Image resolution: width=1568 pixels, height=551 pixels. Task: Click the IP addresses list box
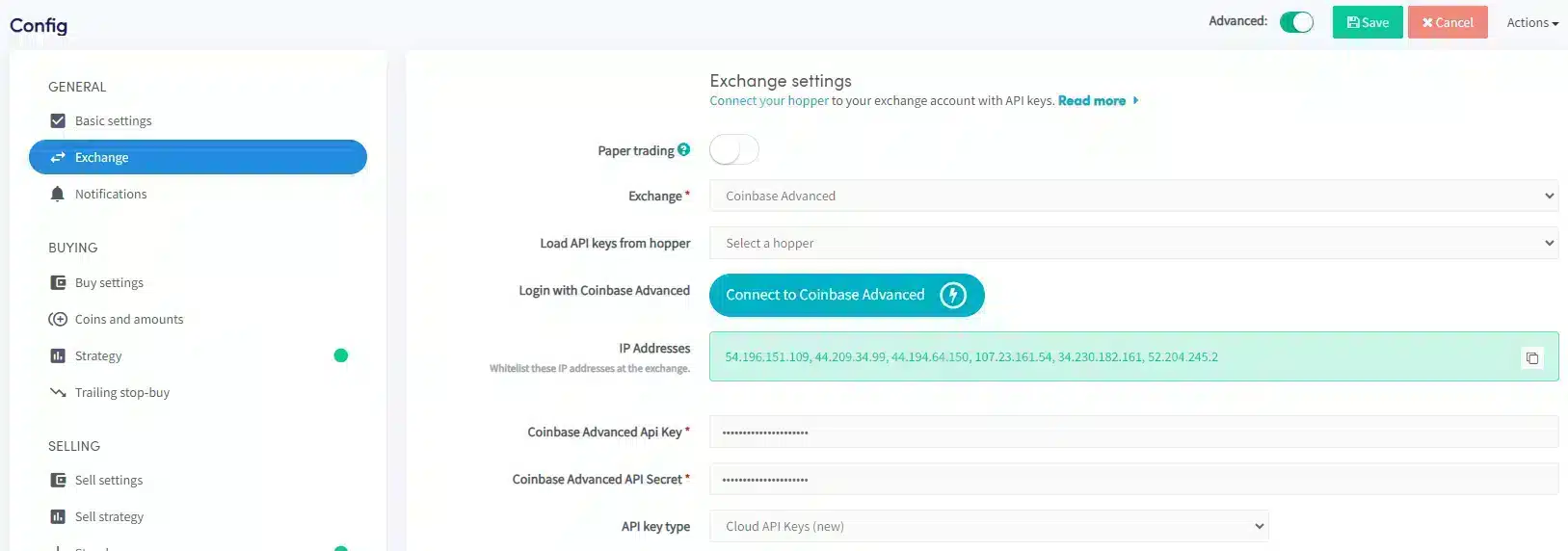click(1134, 356)
